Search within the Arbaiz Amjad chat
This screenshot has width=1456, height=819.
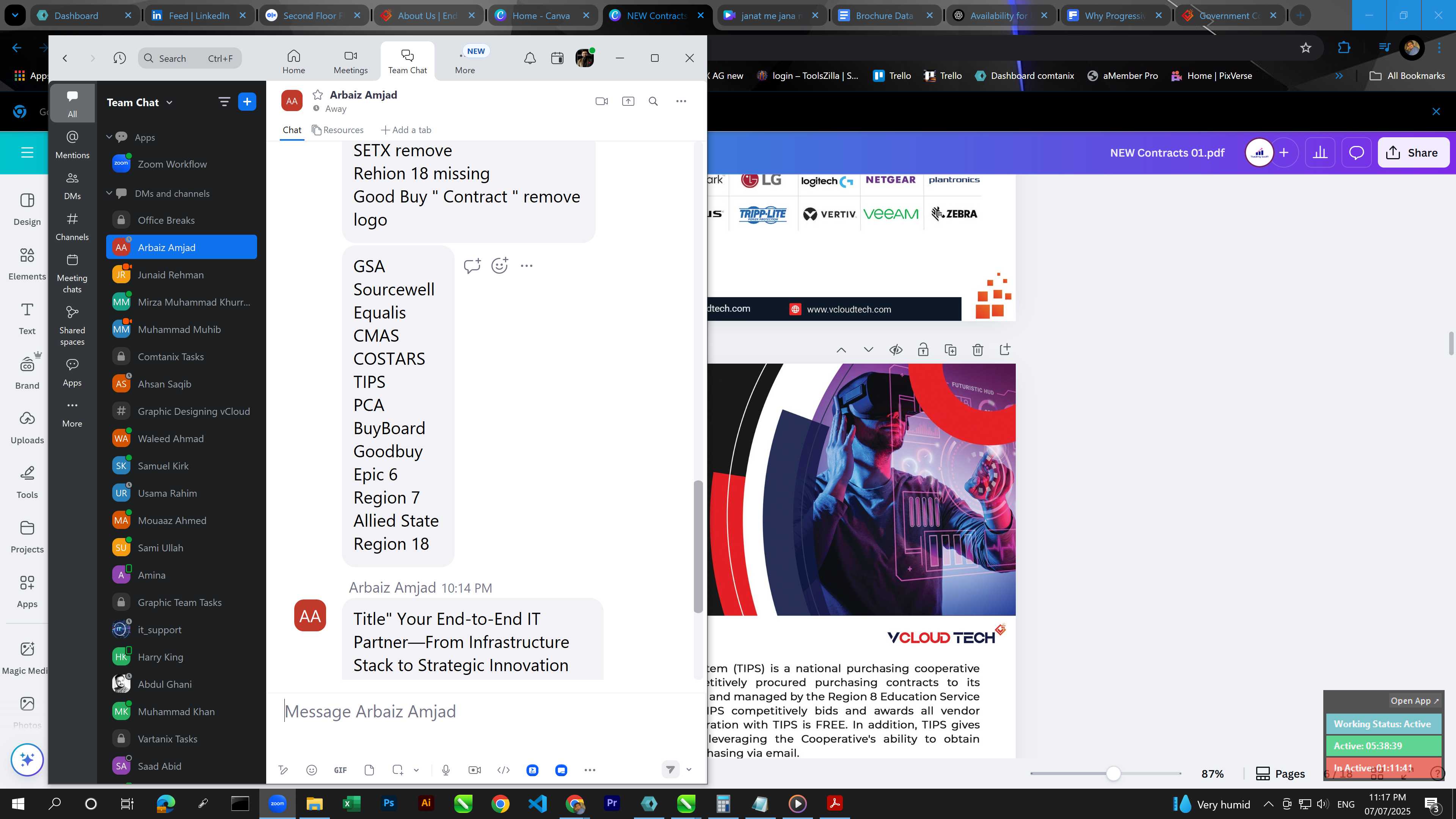click(653, 101)
